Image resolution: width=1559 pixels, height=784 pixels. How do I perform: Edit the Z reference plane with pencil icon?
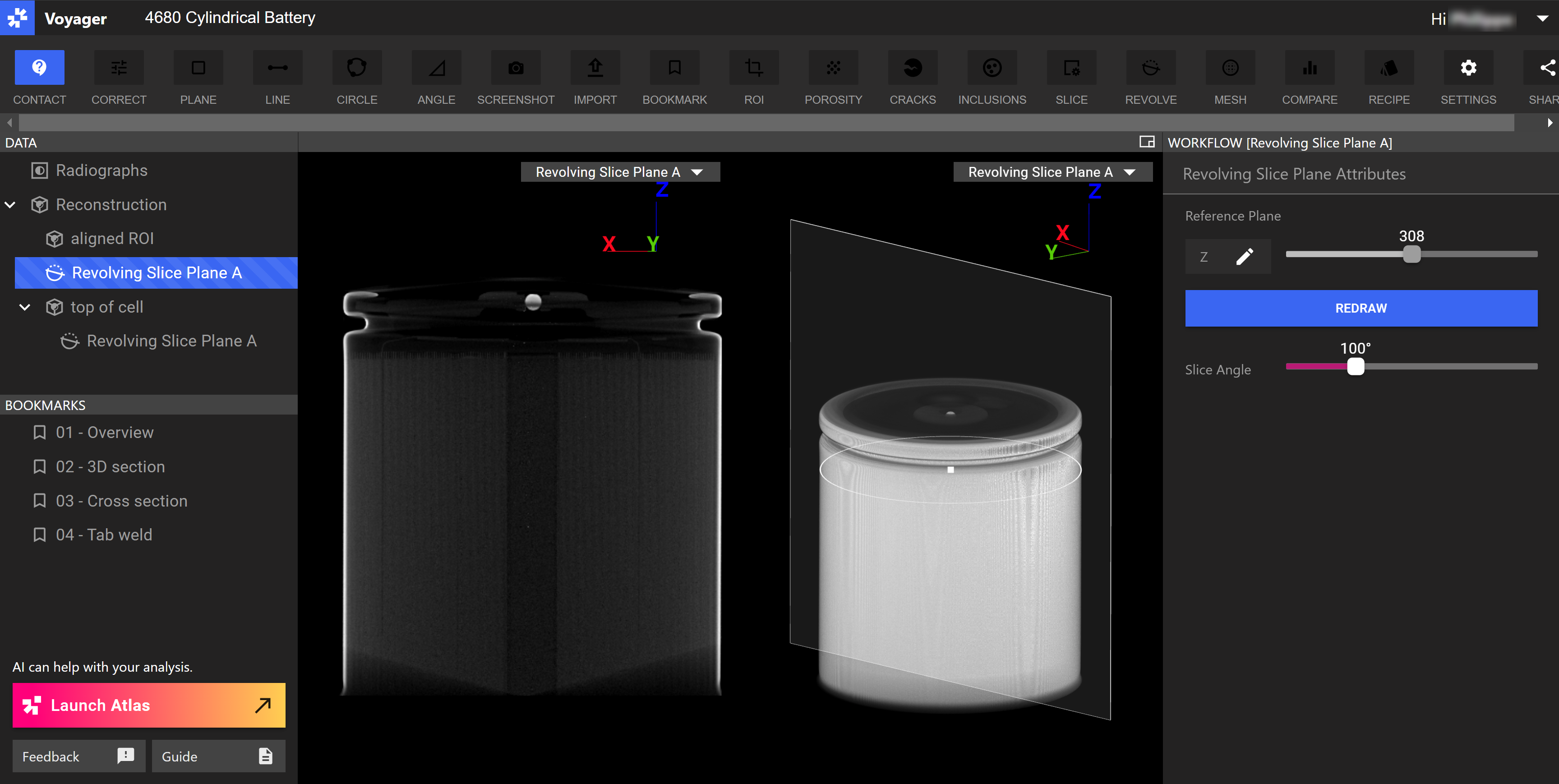1244,257
